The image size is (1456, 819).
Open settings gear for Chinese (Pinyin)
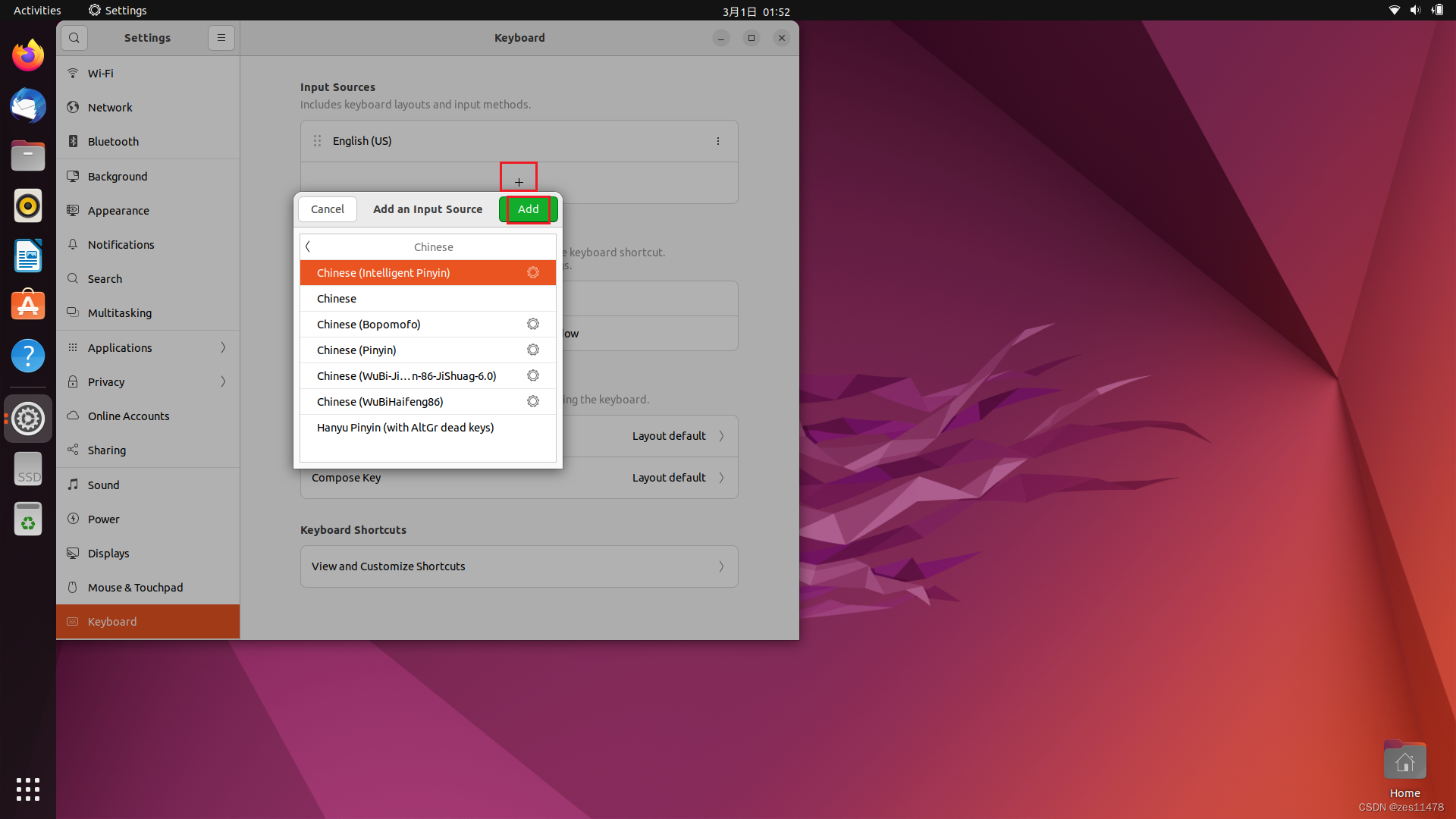pos(533,350)
